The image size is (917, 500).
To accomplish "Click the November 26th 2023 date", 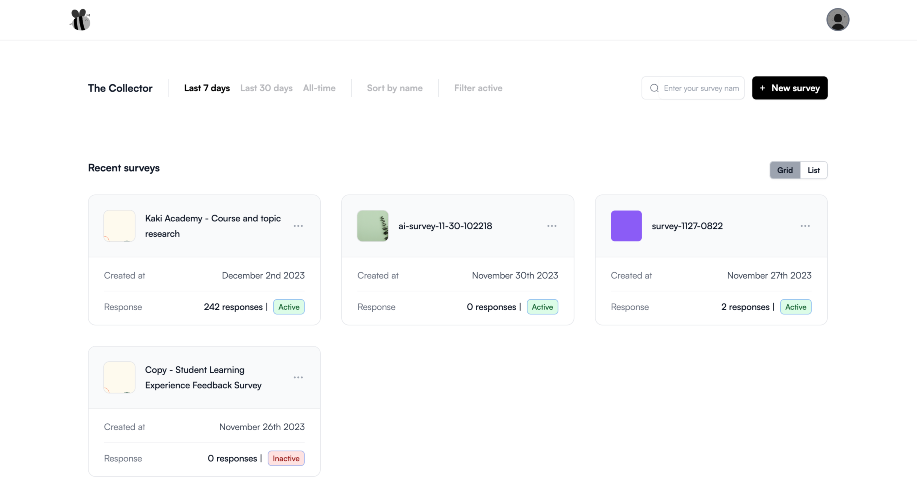I will 262,427.
